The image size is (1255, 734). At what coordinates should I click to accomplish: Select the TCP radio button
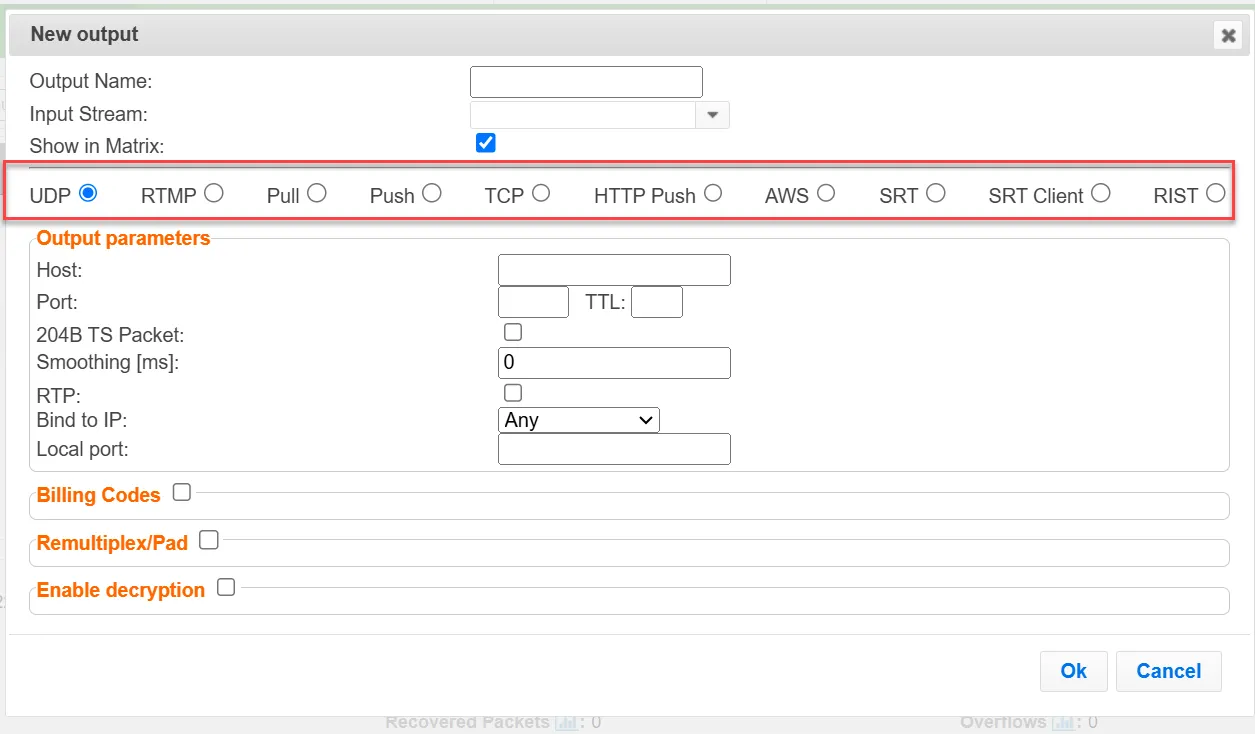pos(541,193)
